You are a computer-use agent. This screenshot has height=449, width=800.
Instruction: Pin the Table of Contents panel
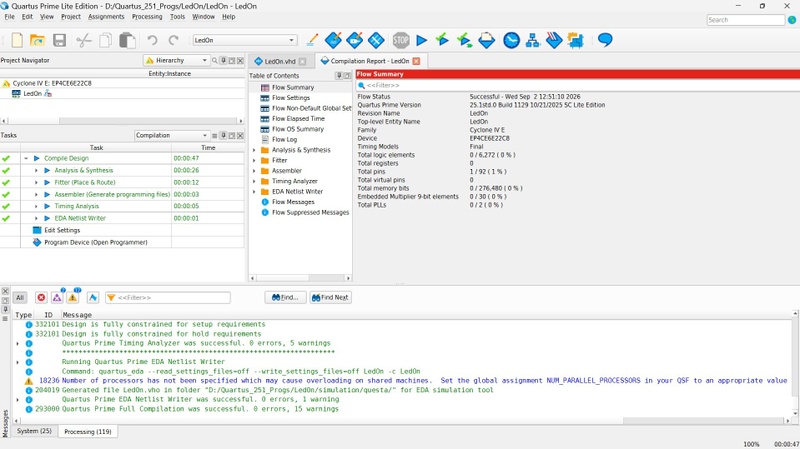(x=339, y=76)
